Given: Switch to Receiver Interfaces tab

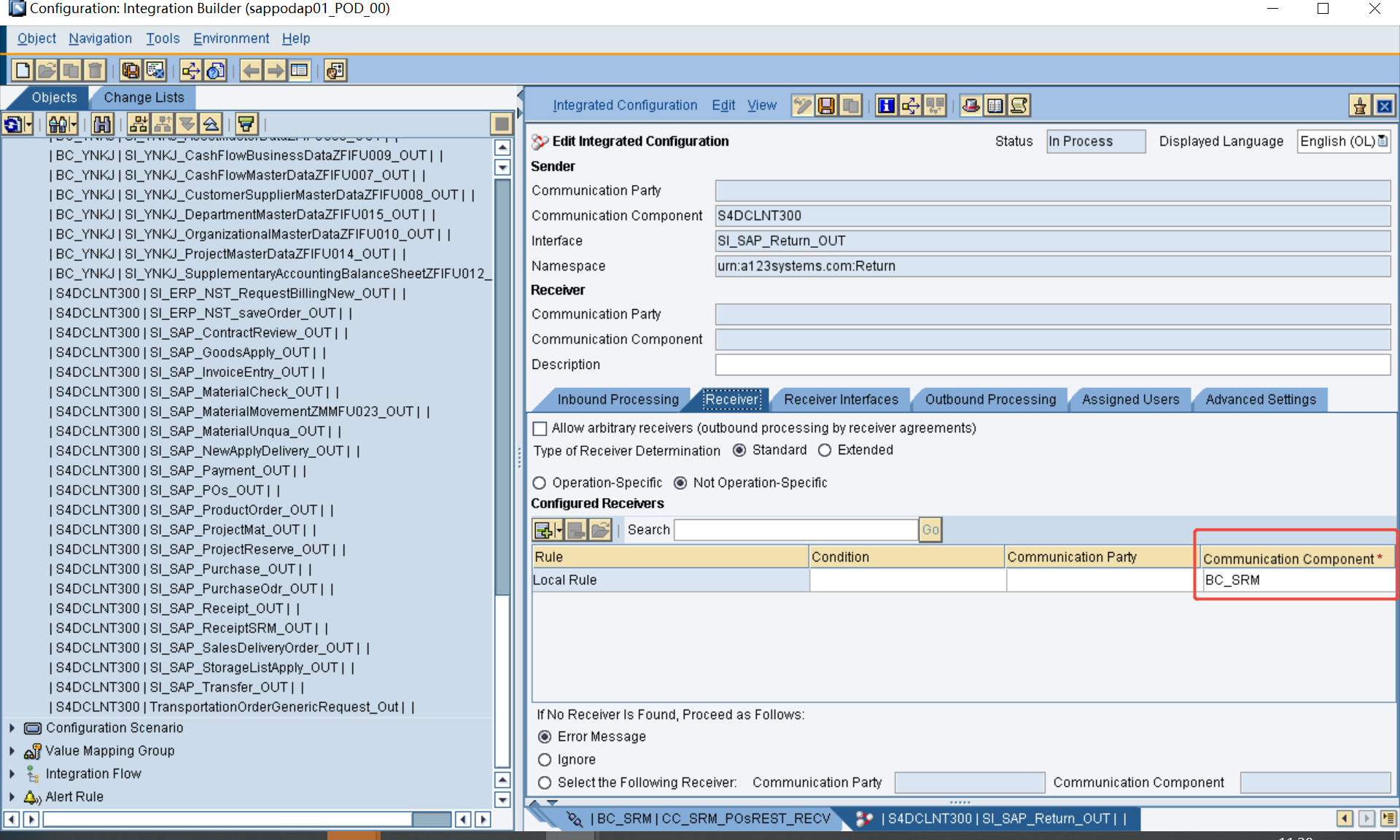Looking at the screenshot, I should tap(841, 400).
